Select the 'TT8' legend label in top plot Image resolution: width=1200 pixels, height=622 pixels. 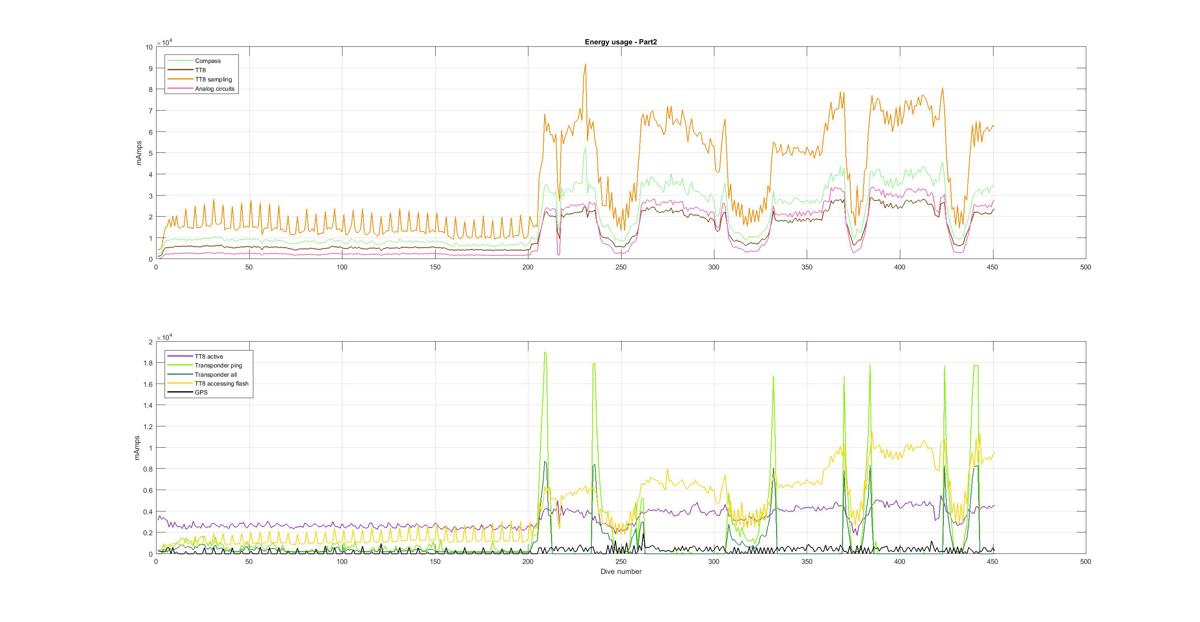[202, 70]
